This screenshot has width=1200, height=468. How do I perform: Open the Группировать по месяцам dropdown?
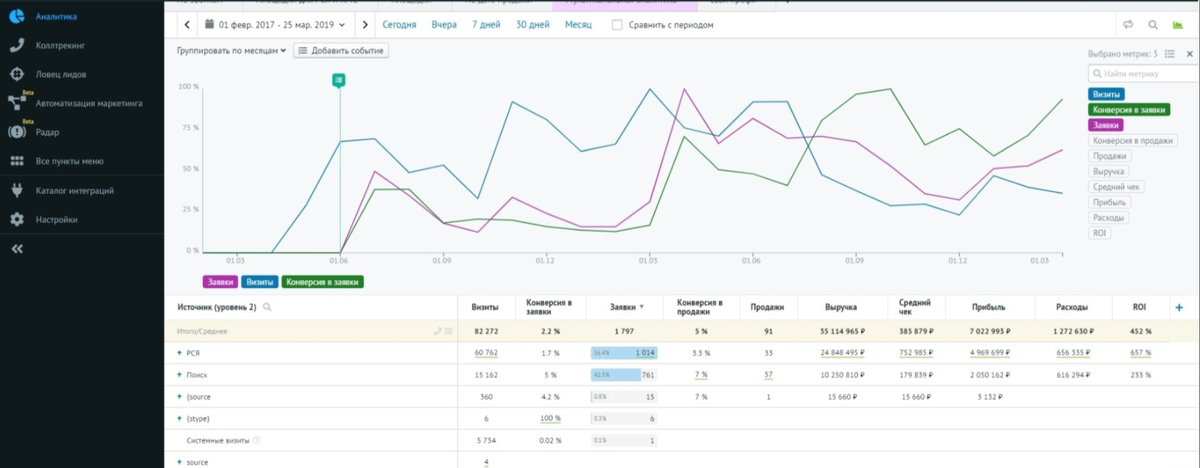click(x=232, y=50)
